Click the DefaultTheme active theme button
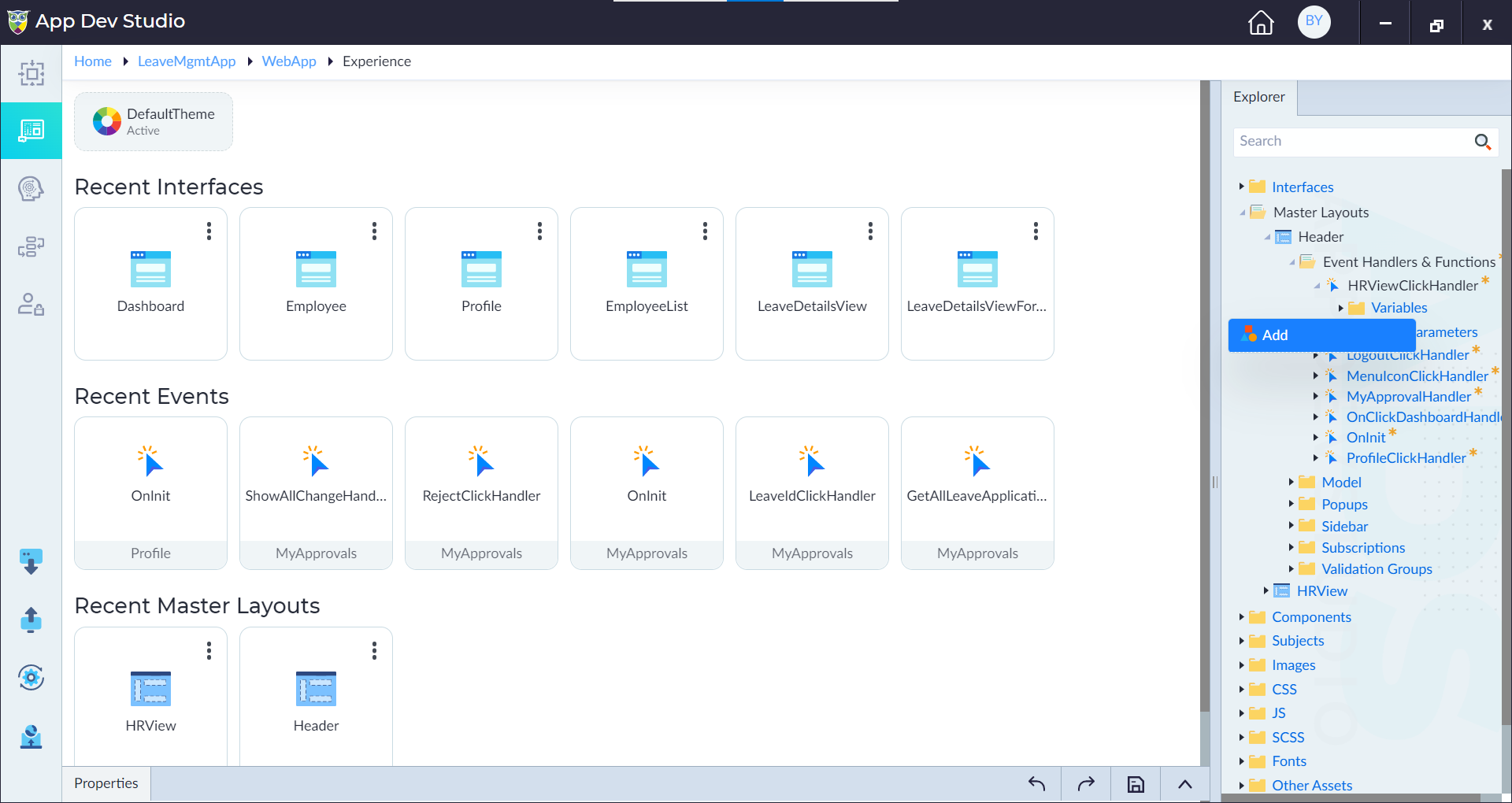1512x803 pixels. pyautogui.click(x=154, y=121)
